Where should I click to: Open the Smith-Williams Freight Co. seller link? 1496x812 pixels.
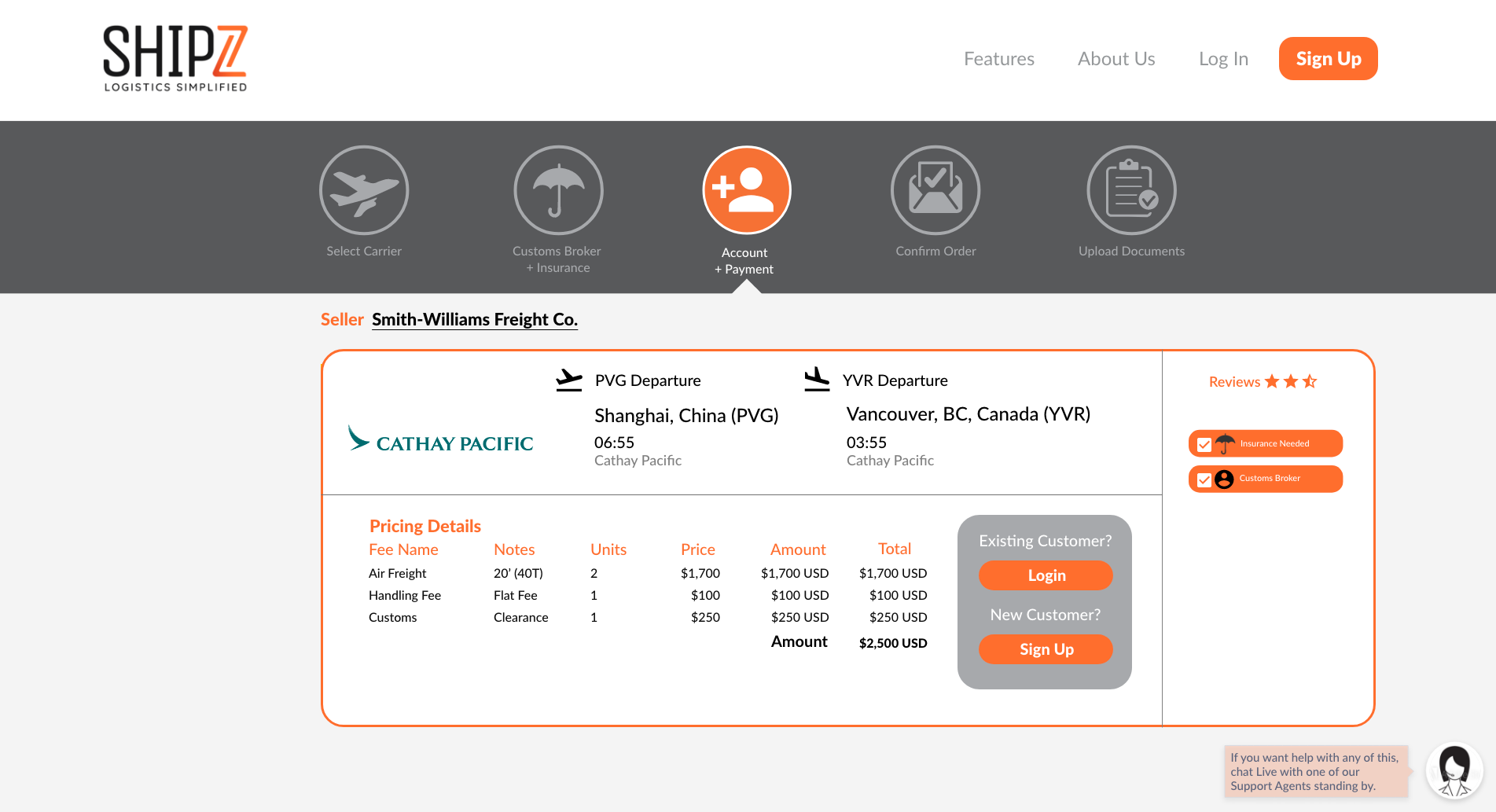pos(474,319)
